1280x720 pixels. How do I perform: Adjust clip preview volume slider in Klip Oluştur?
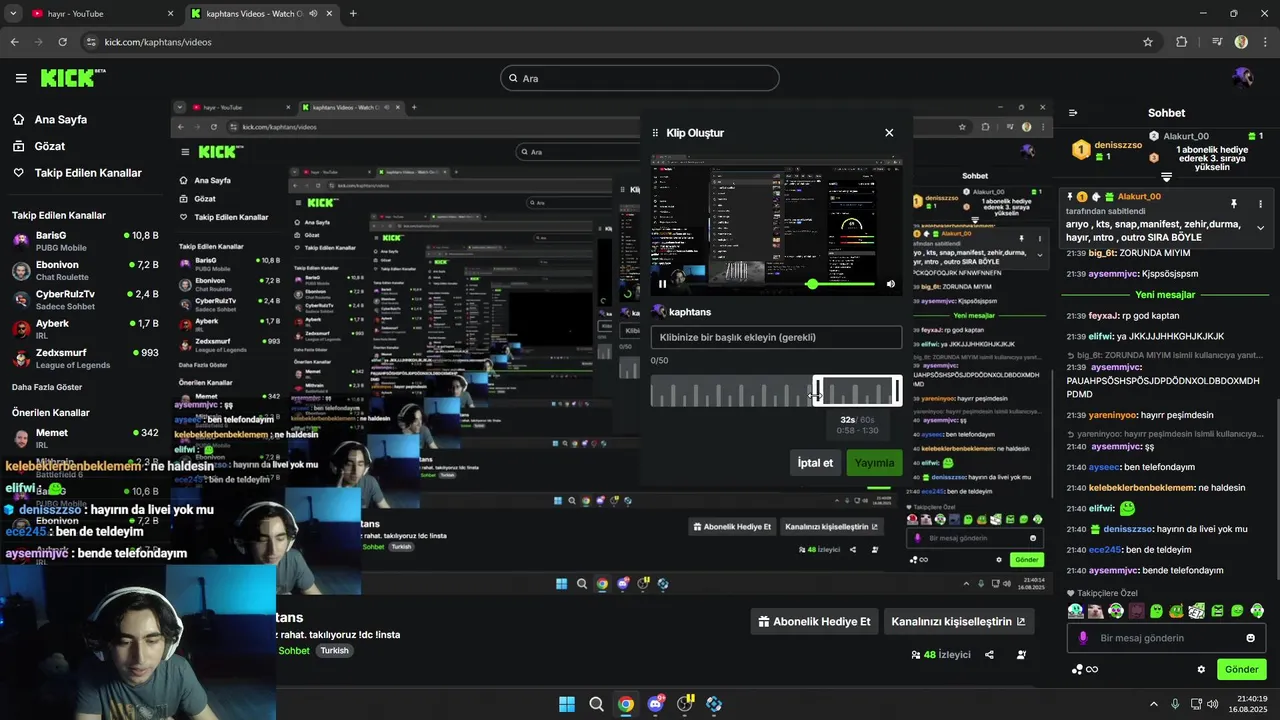[x=841, y=284]
